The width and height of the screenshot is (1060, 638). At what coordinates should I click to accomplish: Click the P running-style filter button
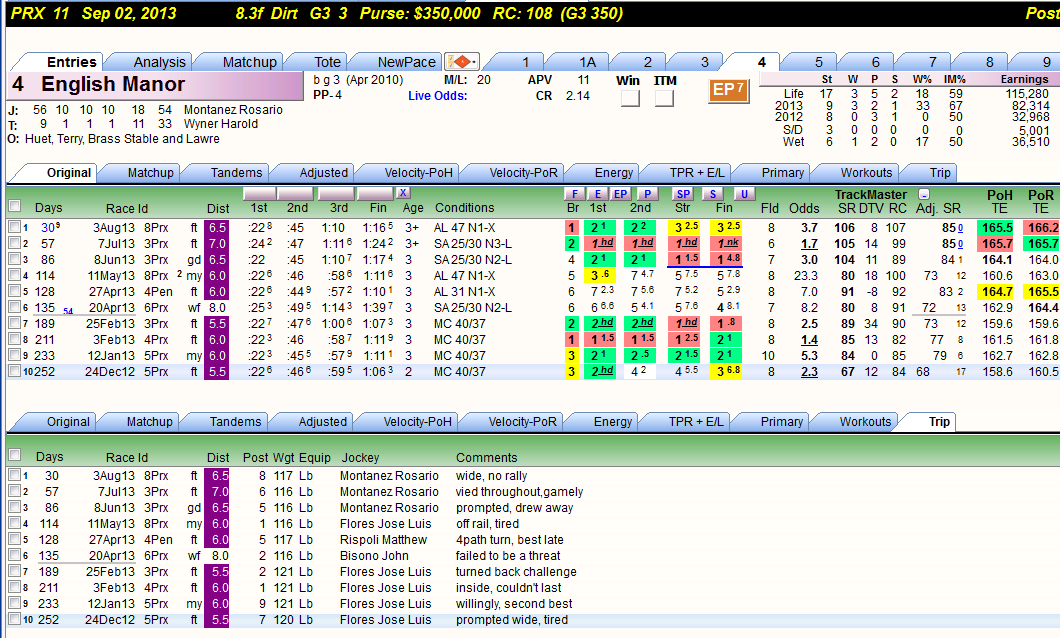[x=647, y=194]
